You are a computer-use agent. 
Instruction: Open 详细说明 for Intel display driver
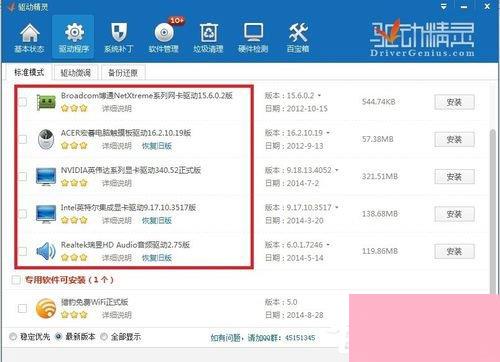[117, 220]
